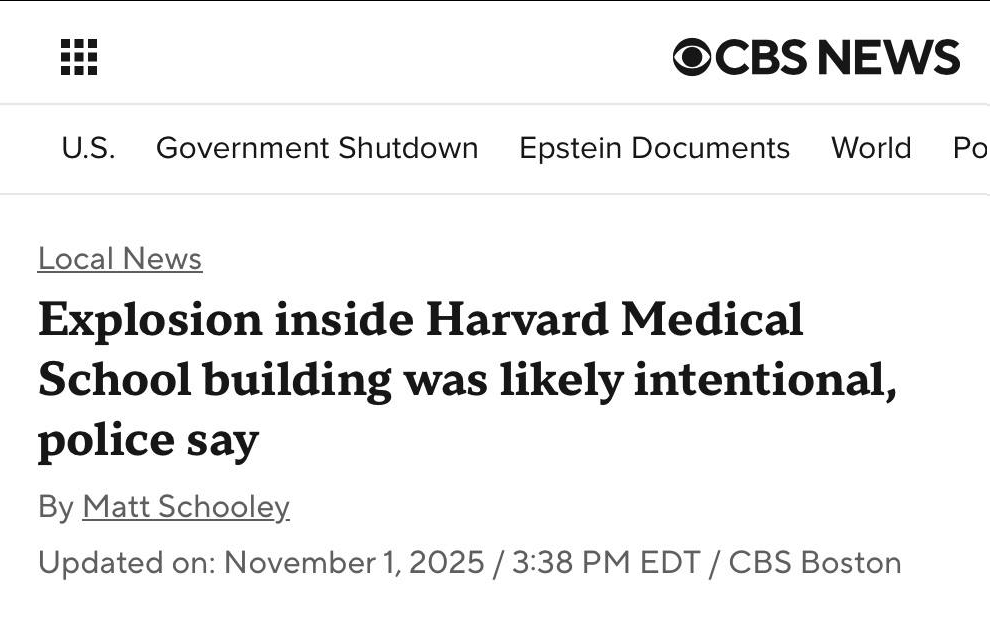Screen dimensions: 990x636
Task: Click headline line "School building was likely intentional"
Action: tap(466, 380)
